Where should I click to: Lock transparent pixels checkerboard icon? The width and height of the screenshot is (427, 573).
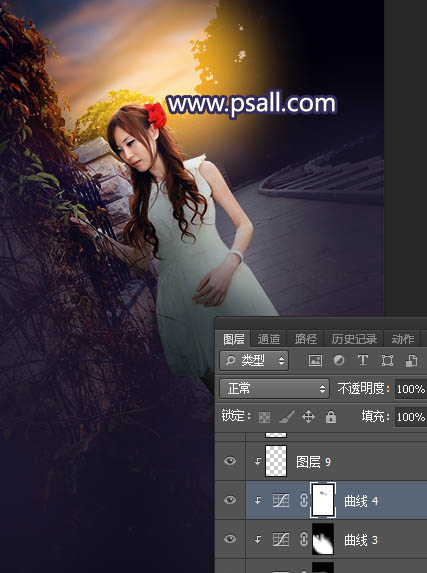pyautogui.click(x=264, y=417)
